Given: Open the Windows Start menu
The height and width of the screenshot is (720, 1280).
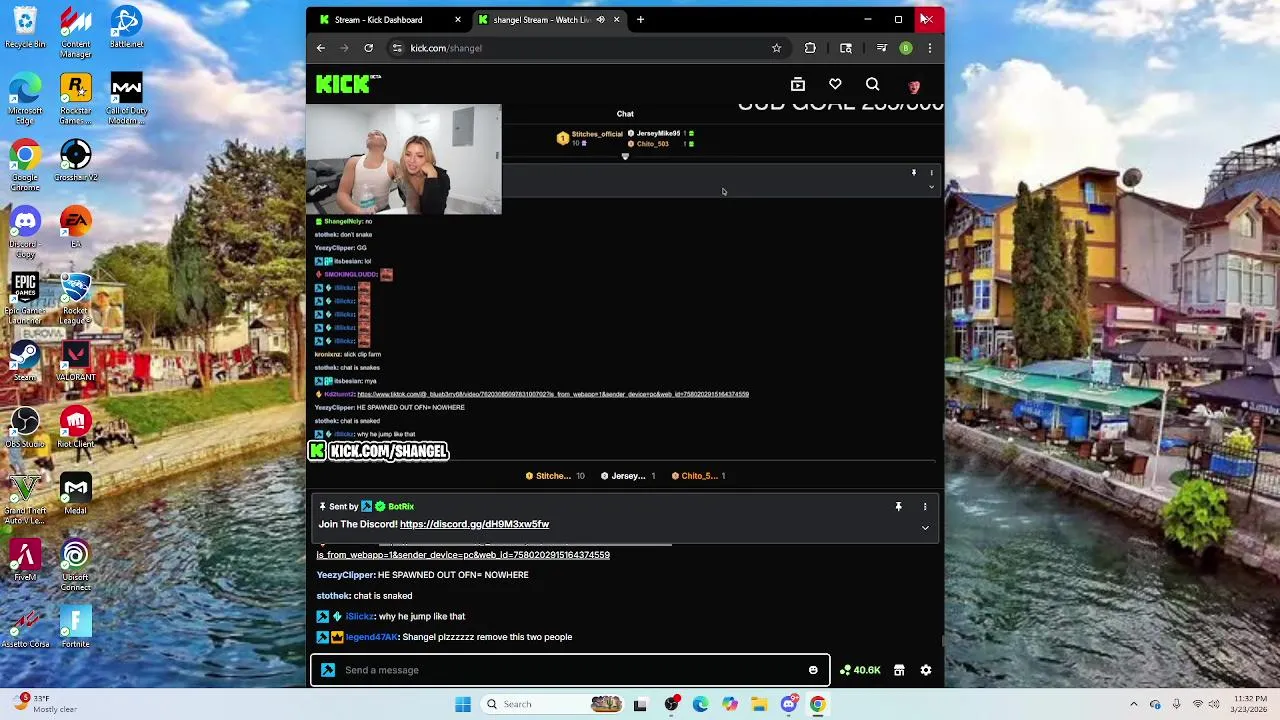Looking at the screenshot, I should [x=463, y=704].
